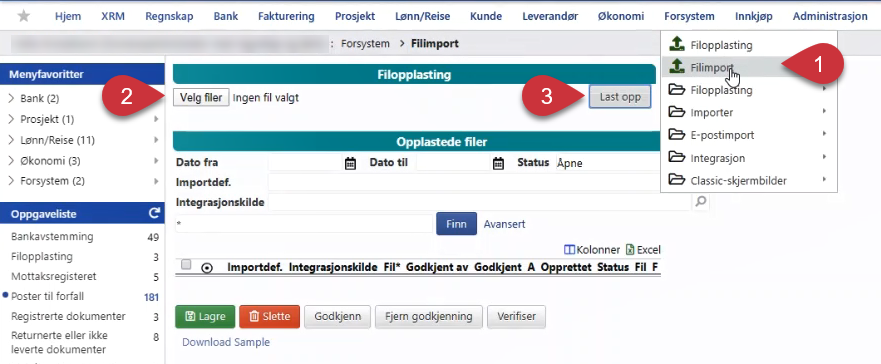881x364 pixels.
Task: Open the Regnskap menu
Action: pyautogui.click(x=169, y=16)
